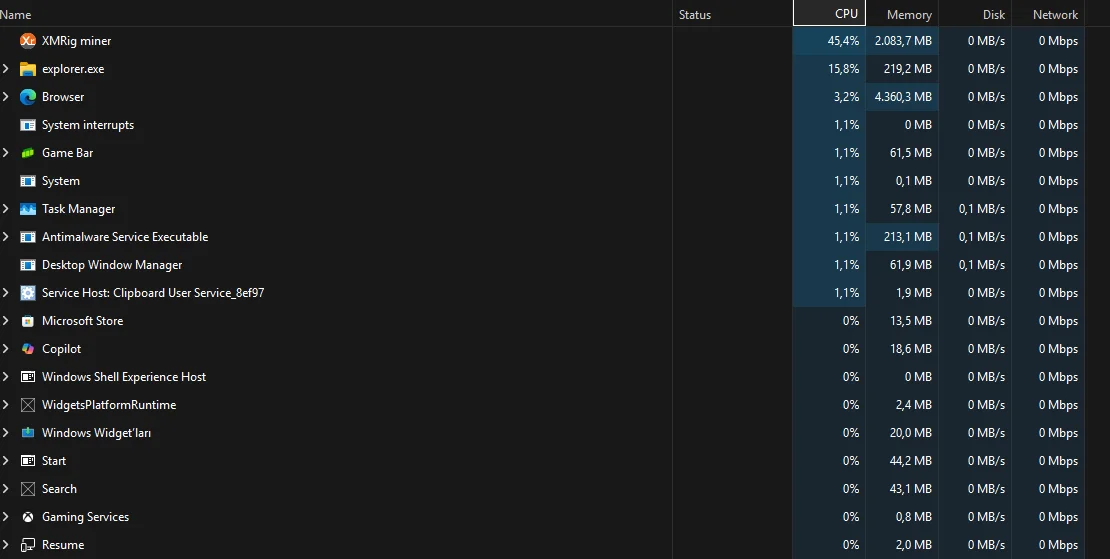Click the 3,2% CPU value
This screenshot has width=1110, height=559.
(x=846, y=97)
